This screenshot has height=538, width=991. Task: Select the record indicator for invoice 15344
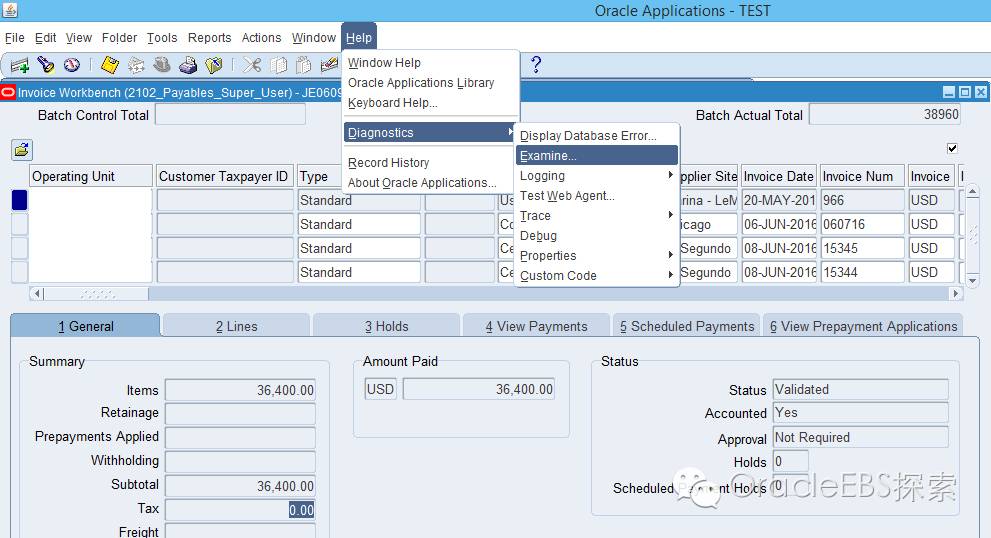pos(20,272)
